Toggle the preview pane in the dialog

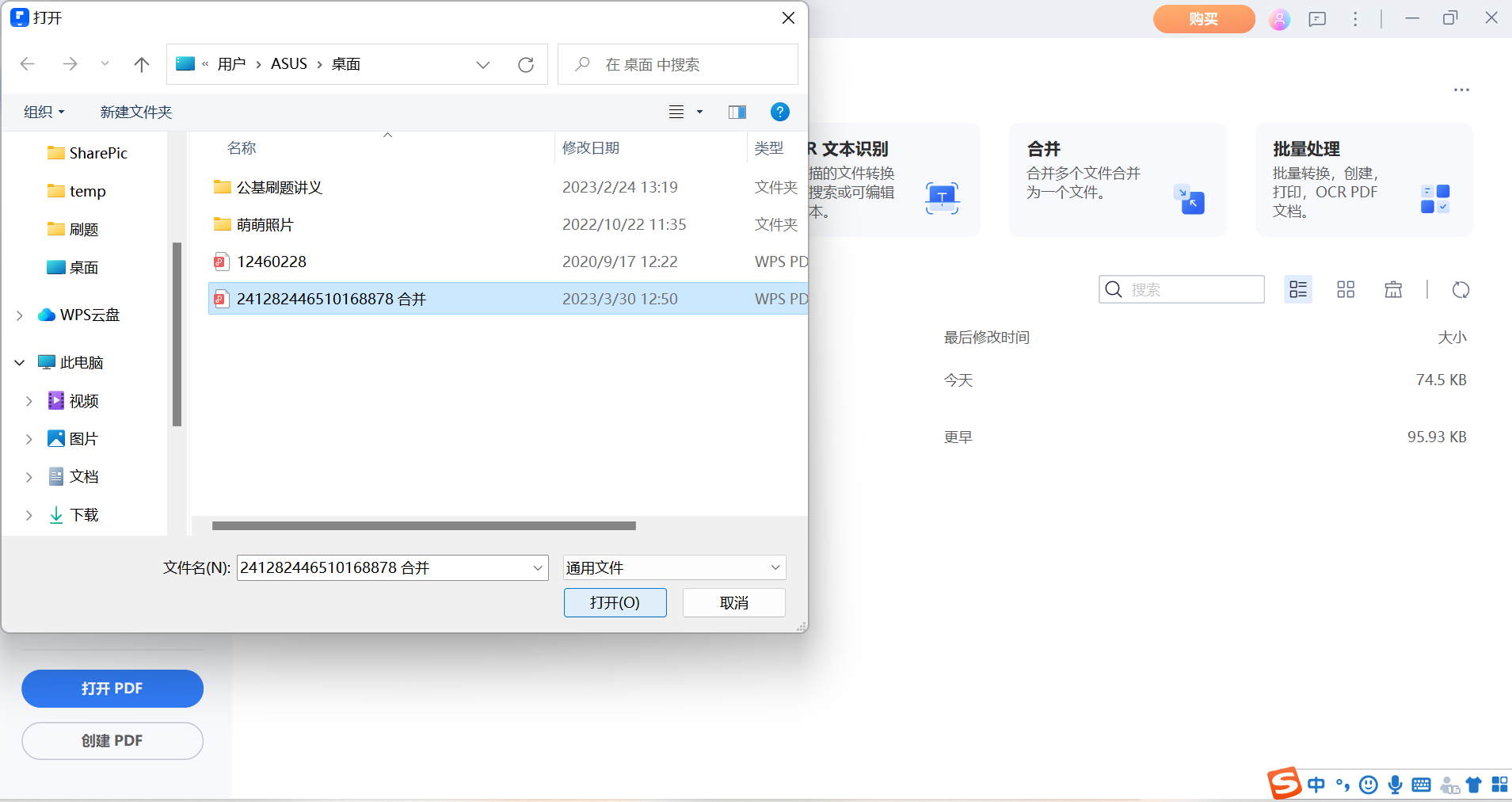tap(736, 112)
